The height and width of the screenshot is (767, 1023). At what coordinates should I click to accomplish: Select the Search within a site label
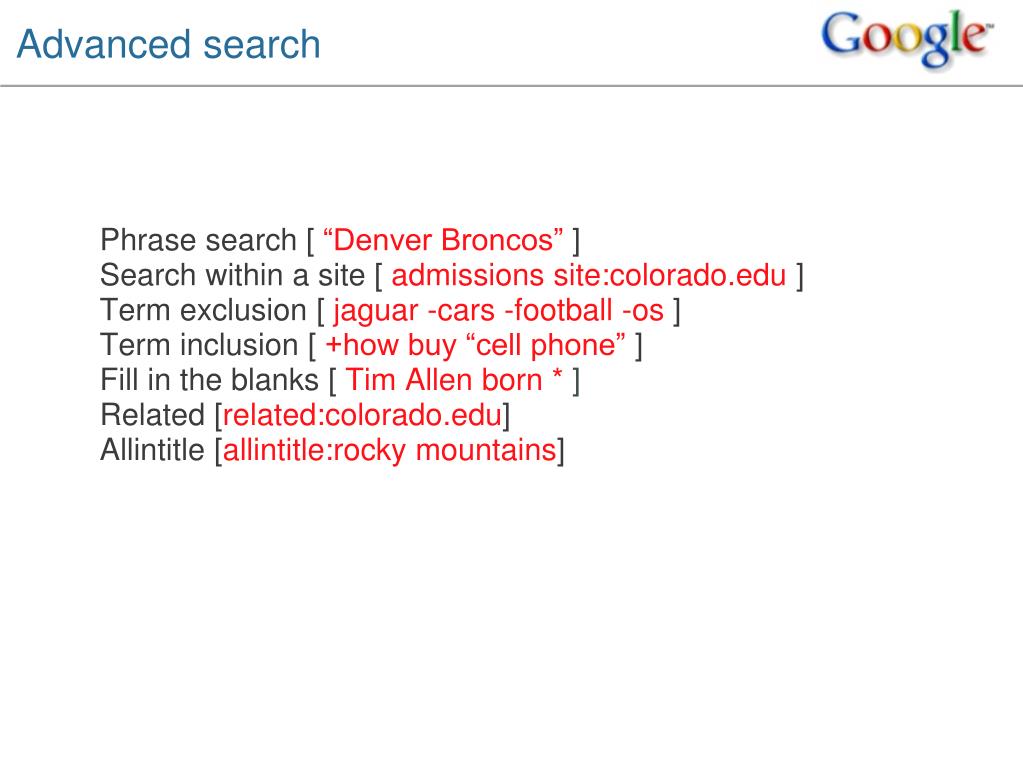click(x=232, y=275)
